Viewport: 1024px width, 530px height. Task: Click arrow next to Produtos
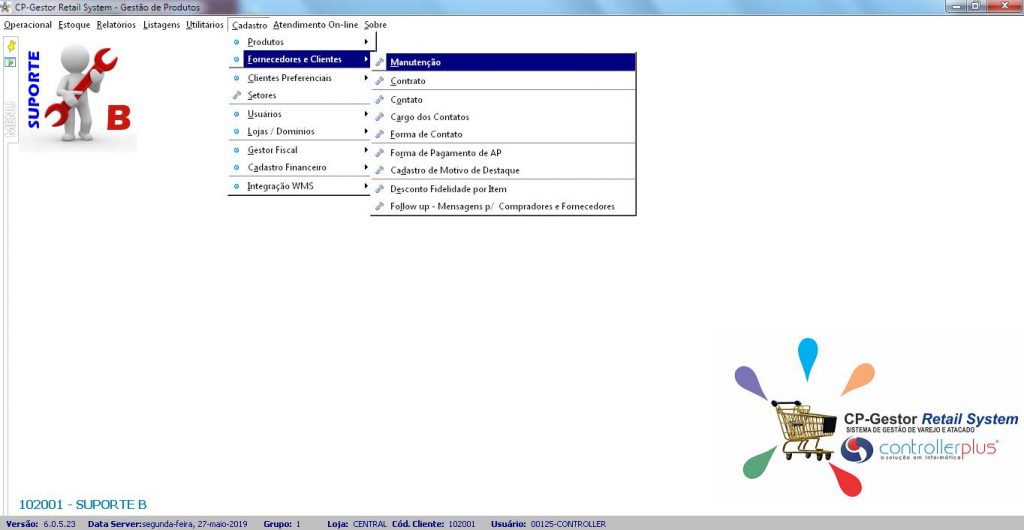point(366,42)
